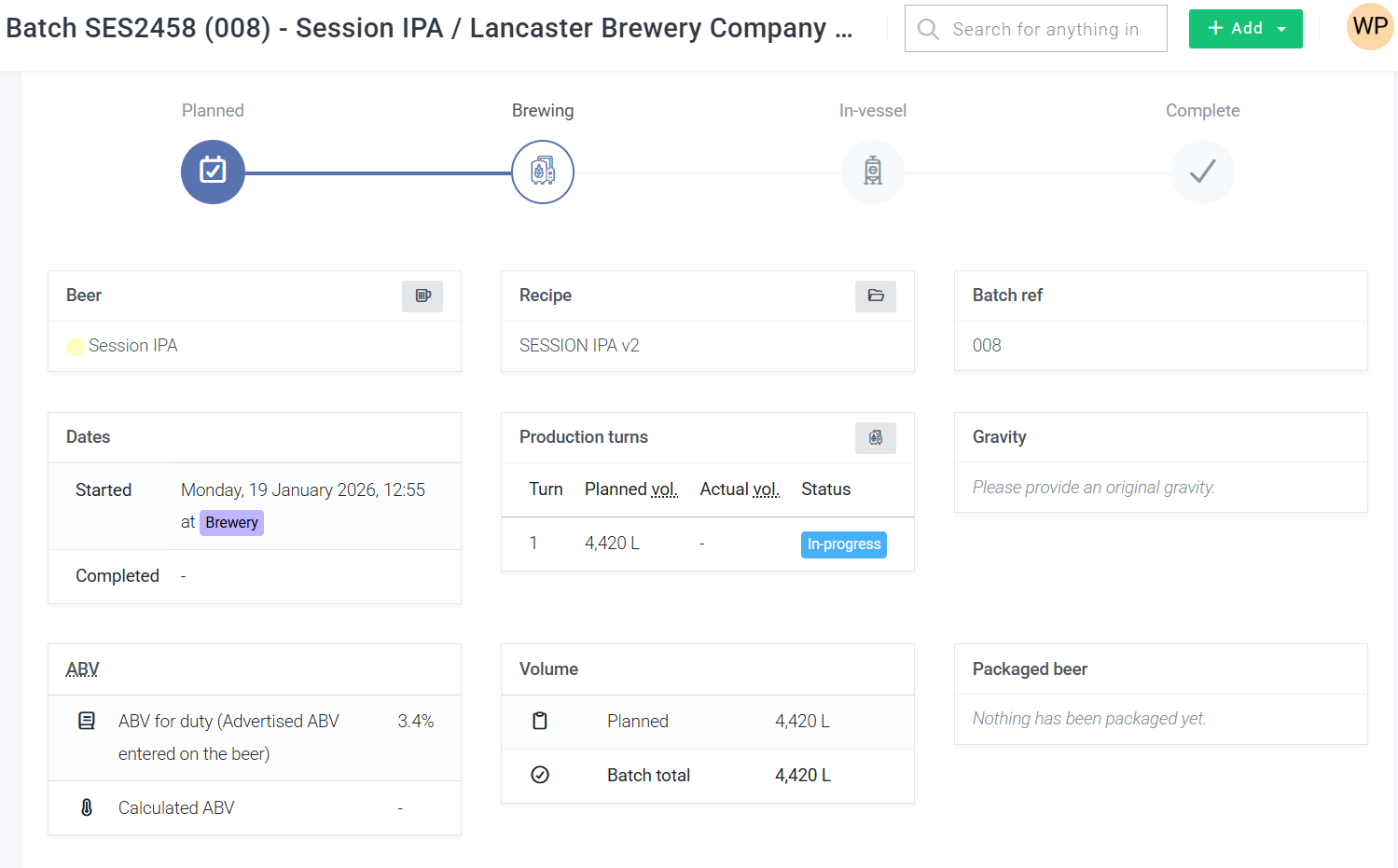This screenshot has width=1398, height=868.
Task: Open the WP user avatar menu
Action: [x=1370, y=26]
